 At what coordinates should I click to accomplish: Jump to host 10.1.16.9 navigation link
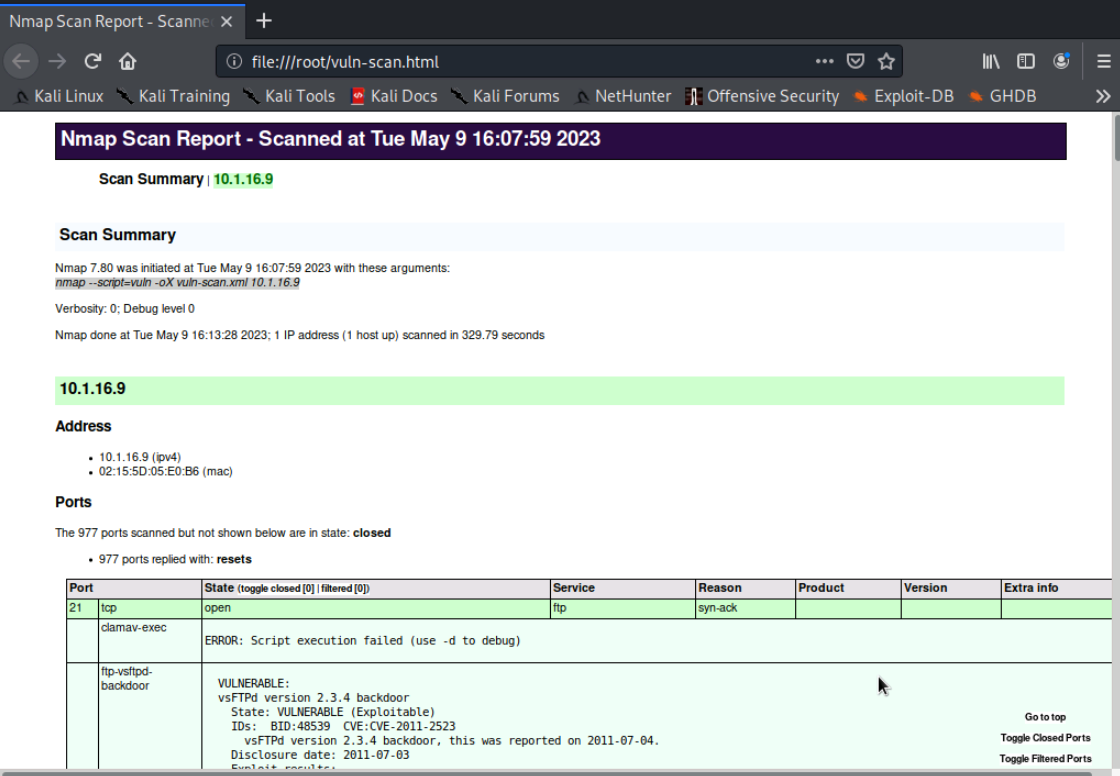tap(243, 179)
